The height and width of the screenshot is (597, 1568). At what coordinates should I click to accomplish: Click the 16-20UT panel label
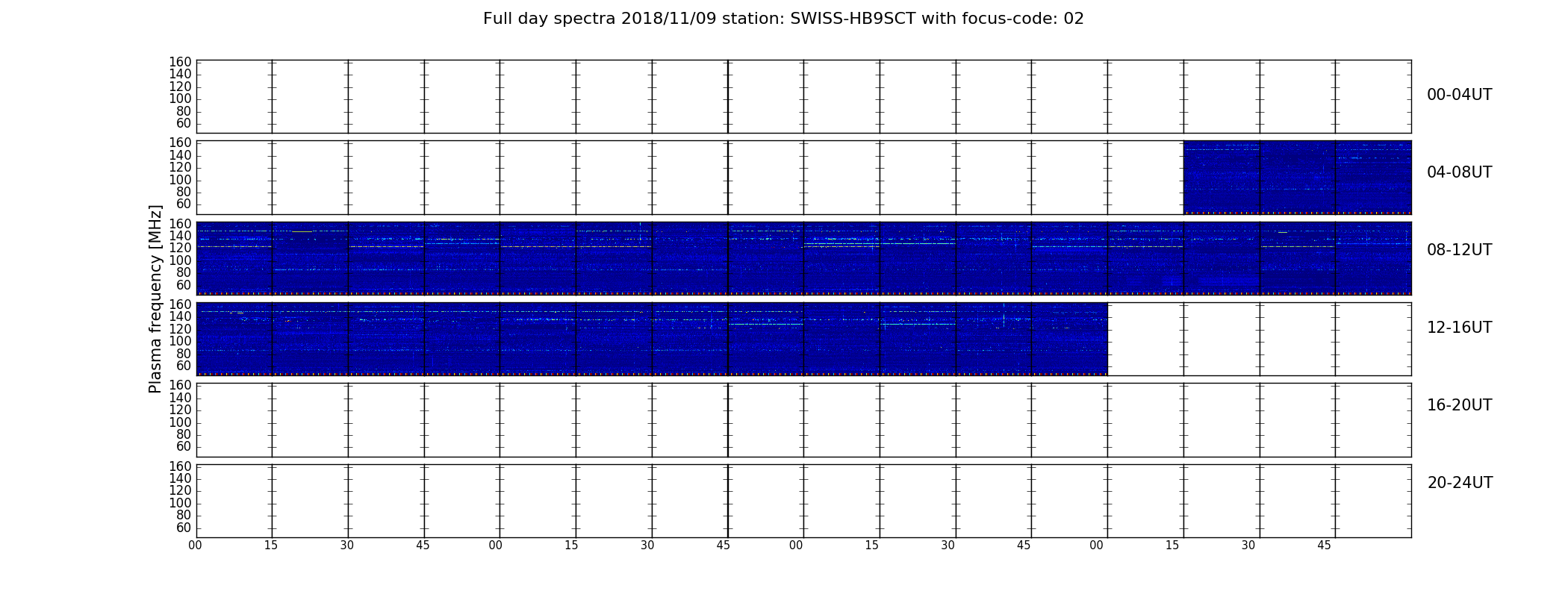tap(1459, 405)
